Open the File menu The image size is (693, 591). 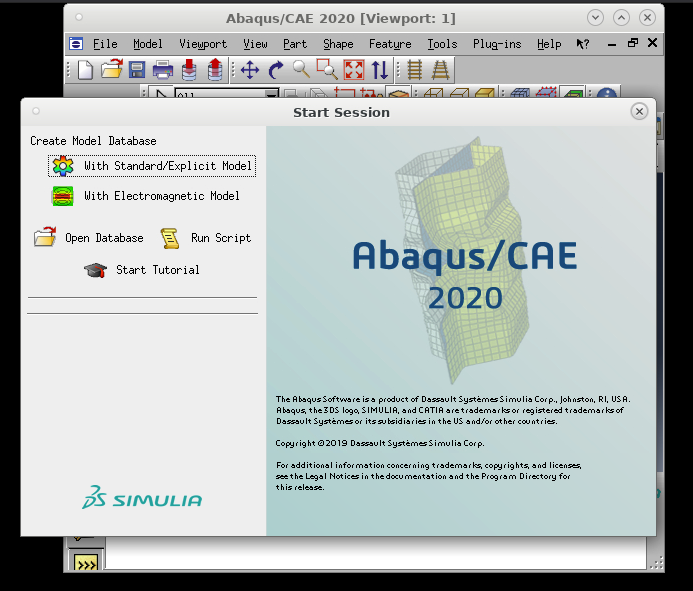coord(105,44)
